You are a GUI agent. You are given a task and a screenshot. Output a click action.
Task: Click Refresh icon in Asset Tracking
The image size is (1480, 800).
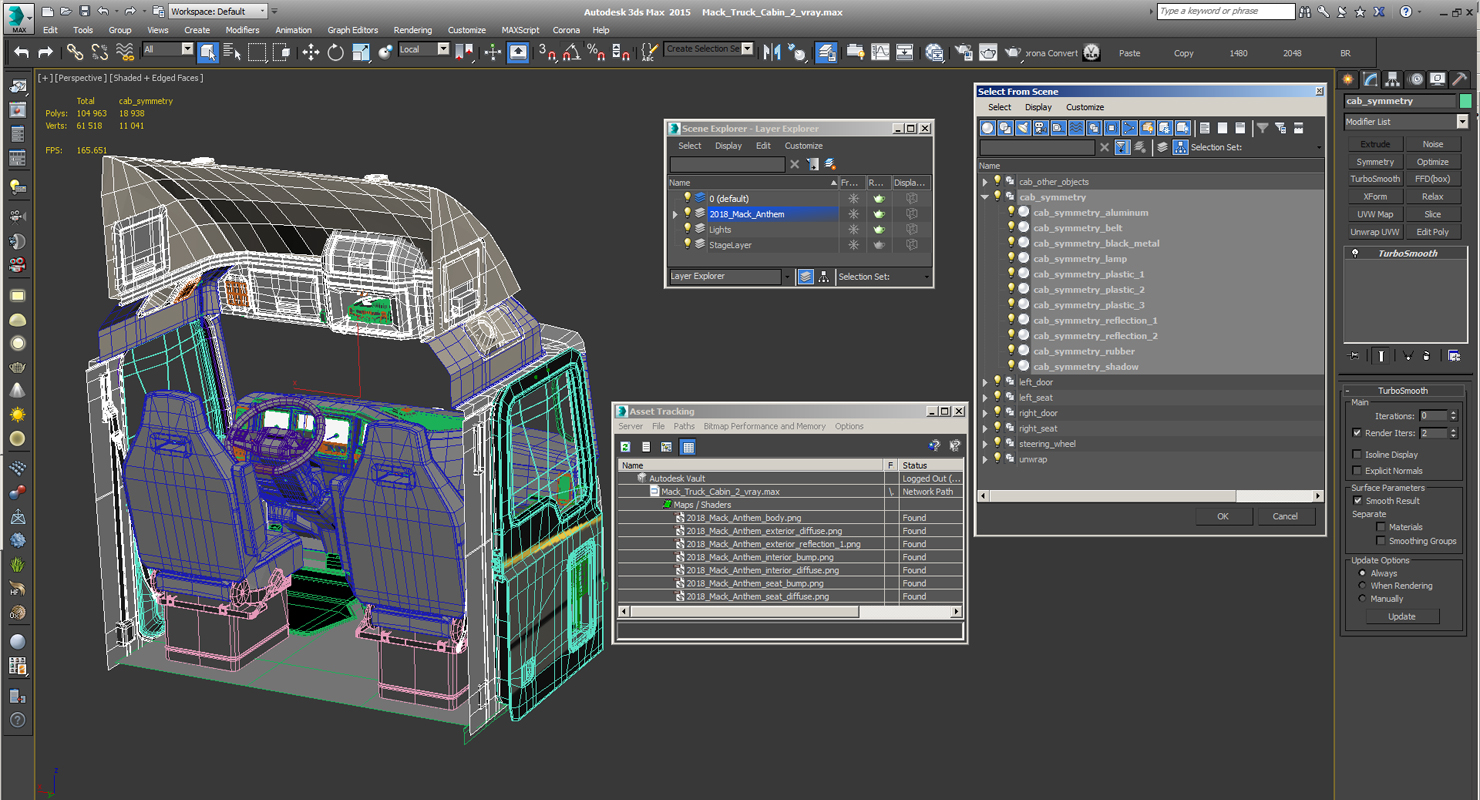(x=625, y=447)
